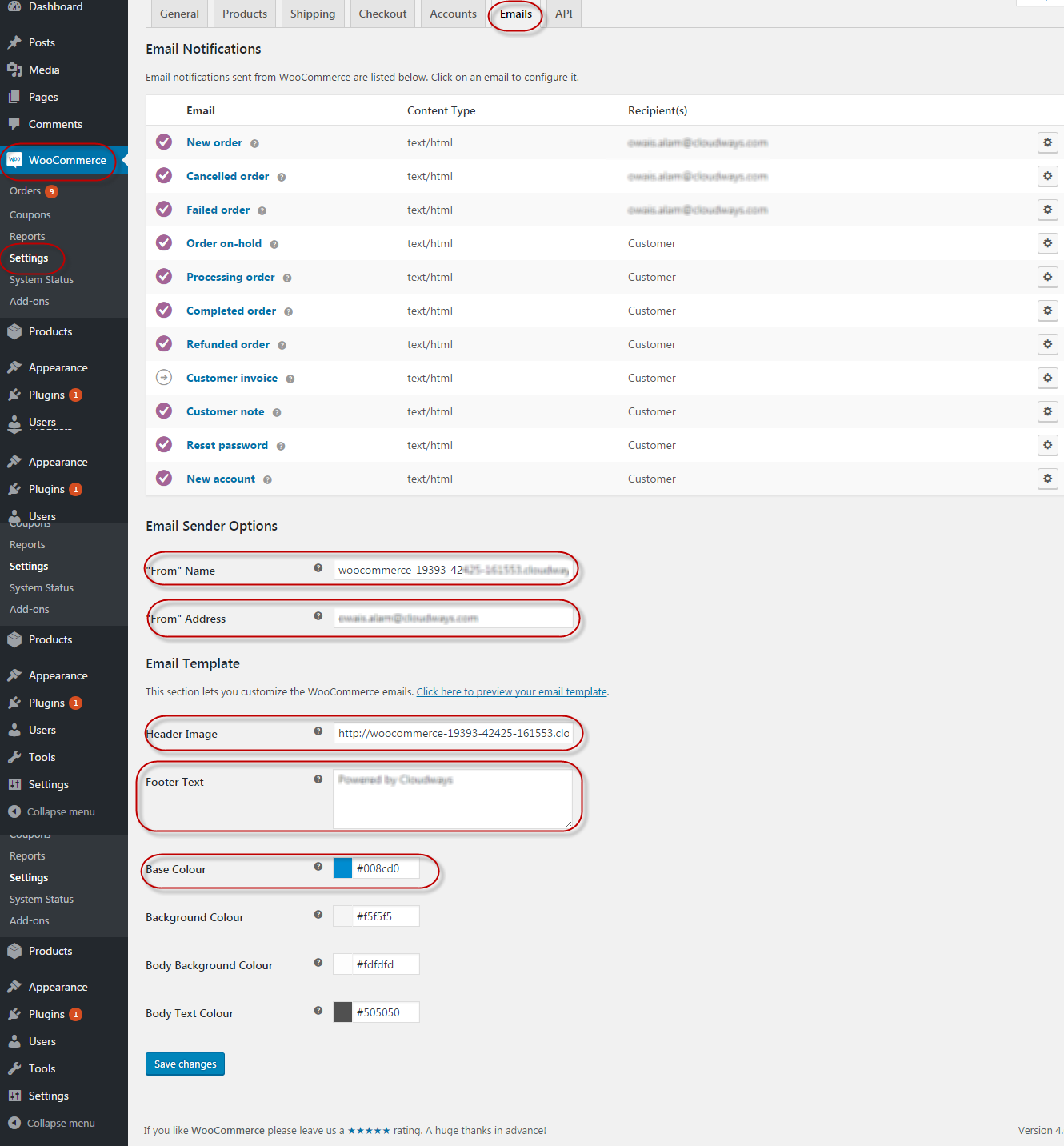Screen dimensions: 1064x1146
Task: Open configure gear for New account email
Action: pos(1047,479)
